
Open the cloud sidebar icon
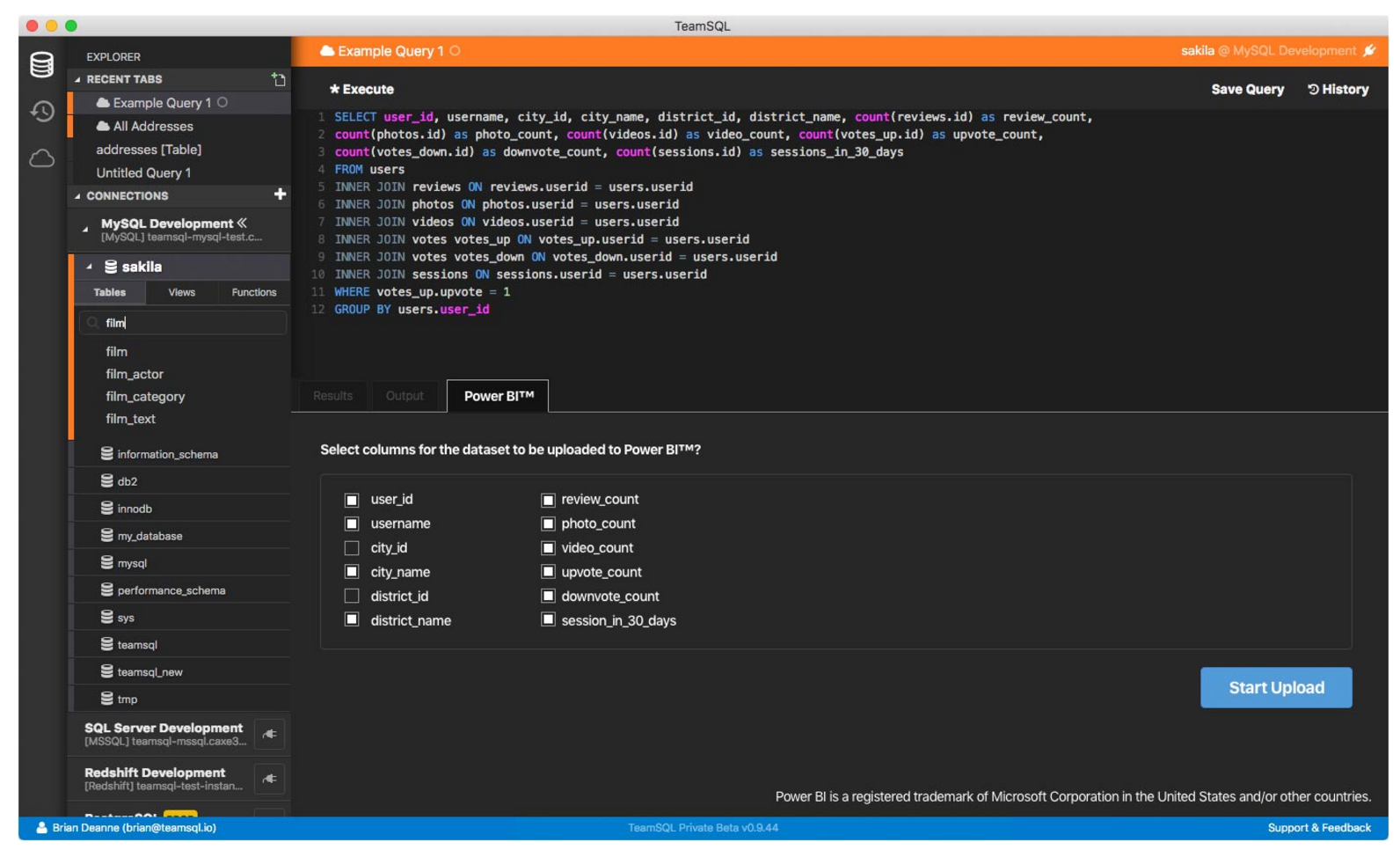point(41,158)
